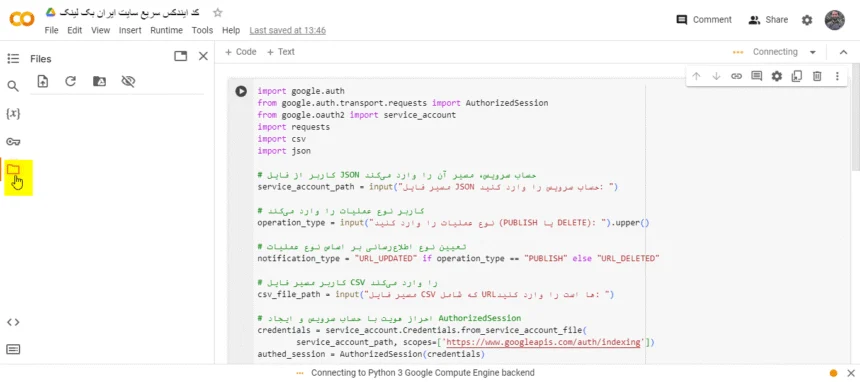Click the orange status dot in bottom bar
The height and width of the screenshot is (382, 860).
pos(834,373)
